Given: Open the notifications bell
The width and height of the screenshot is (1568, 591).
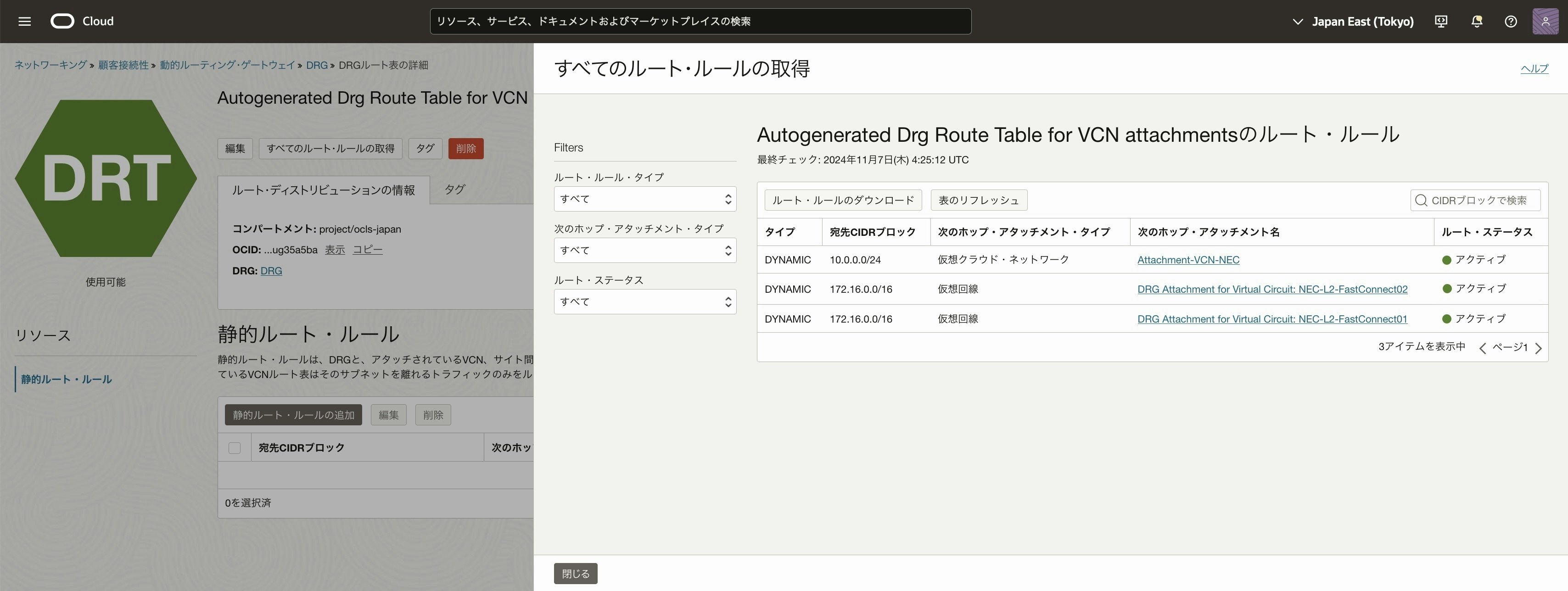Looking at the screenshot, I should coord(1476,21).
